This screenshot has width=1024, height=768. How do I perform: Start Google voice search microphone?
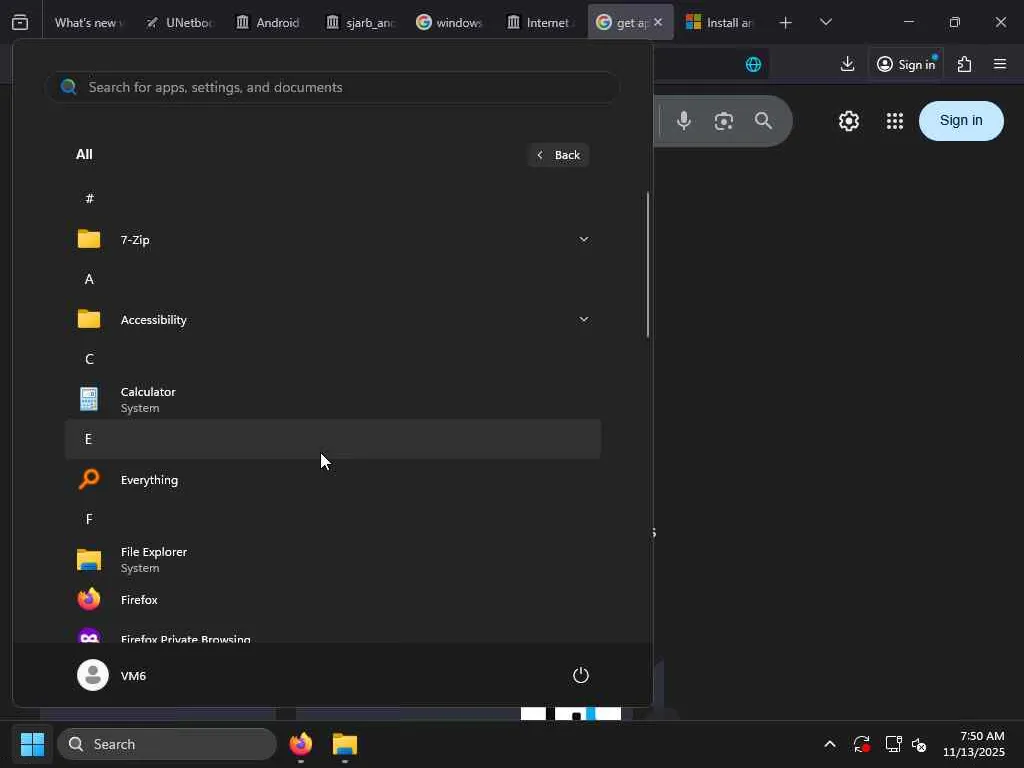[x=684, y=121]
